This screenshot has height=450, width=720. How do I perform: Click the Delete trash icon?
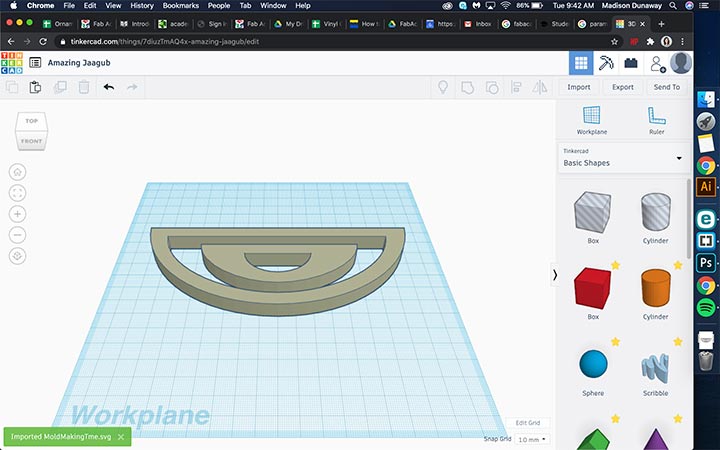tap(84, 87)
